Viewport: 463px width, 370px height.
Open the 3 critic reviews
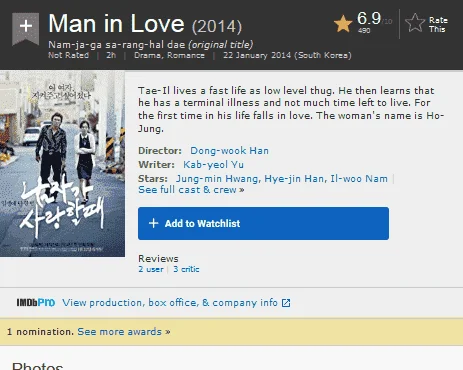pyautogui.click(x=186, y=269)
